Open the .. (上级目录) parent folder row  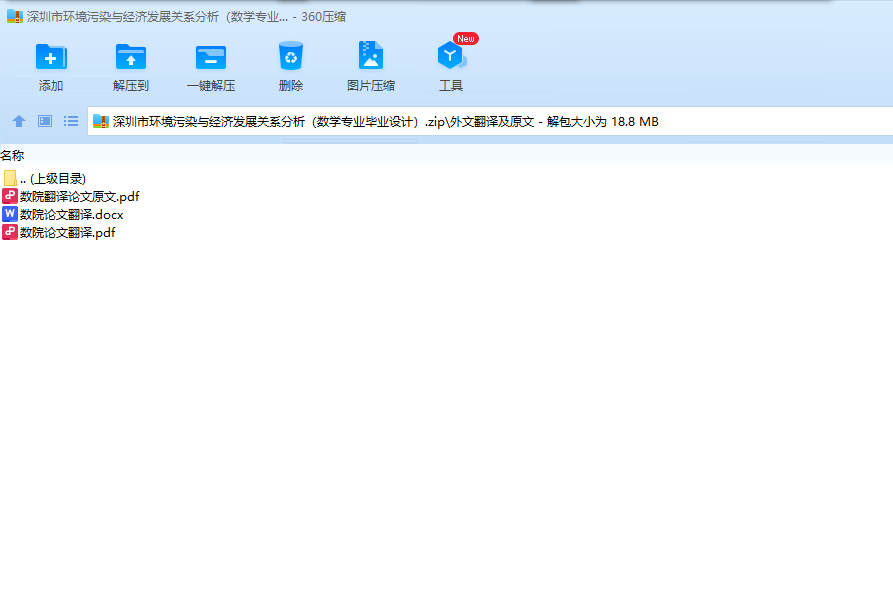pos(44,178)
